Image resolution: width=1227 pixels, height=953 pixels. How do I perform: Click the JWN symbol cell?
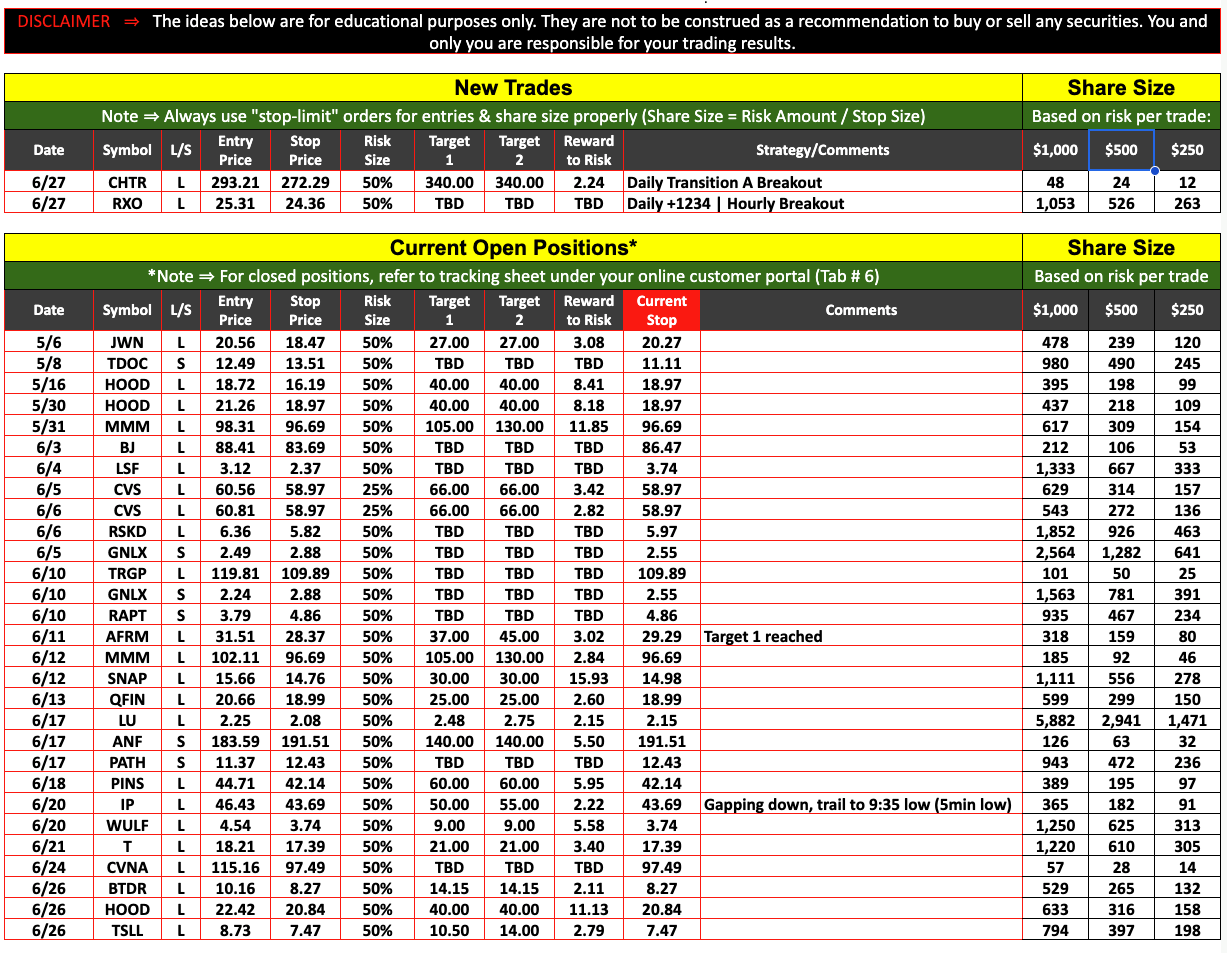point(127,343)
